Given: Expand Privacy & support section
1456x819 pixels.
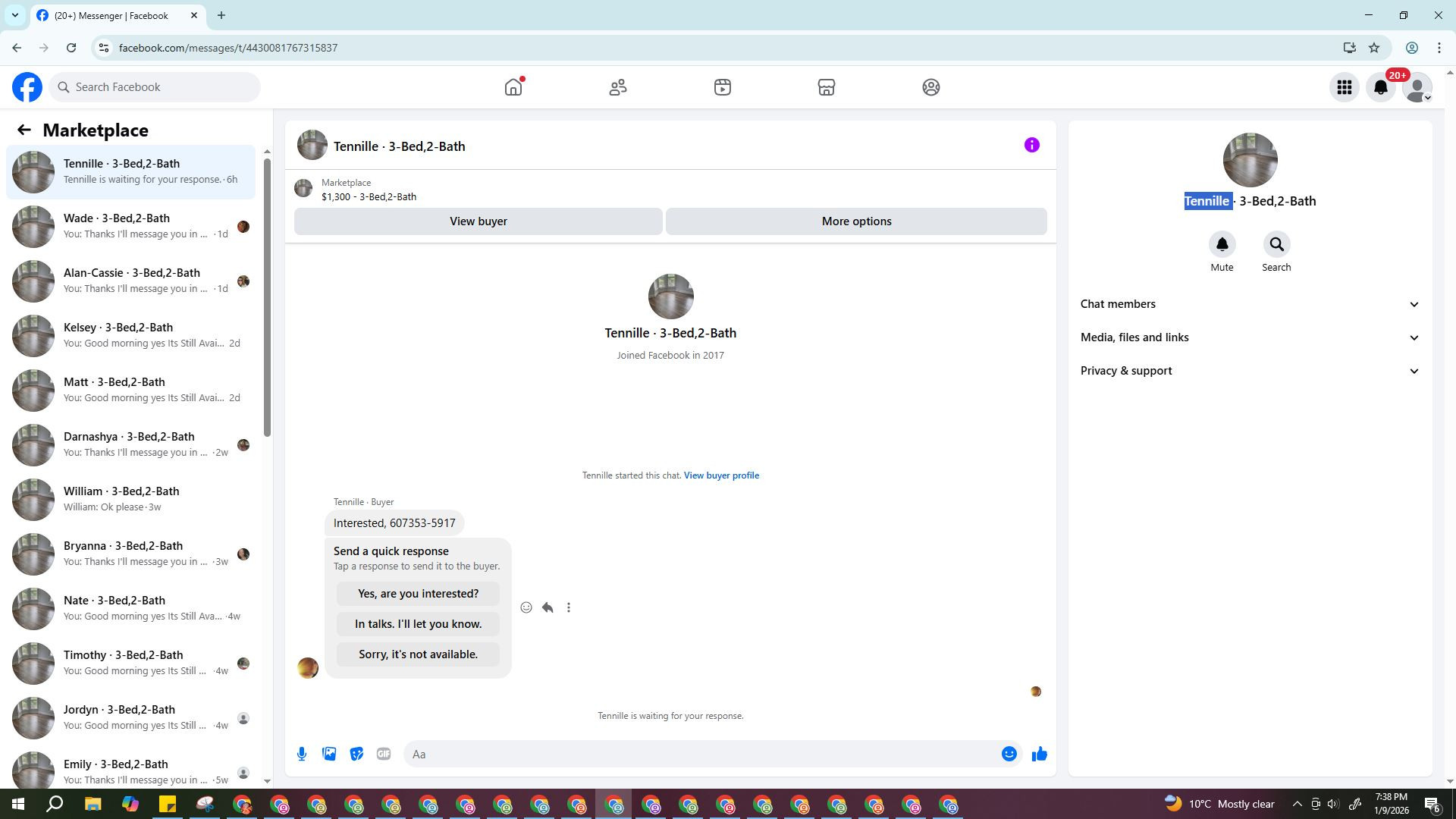Looking at the screenshot, I should [x=1249, y=371].
